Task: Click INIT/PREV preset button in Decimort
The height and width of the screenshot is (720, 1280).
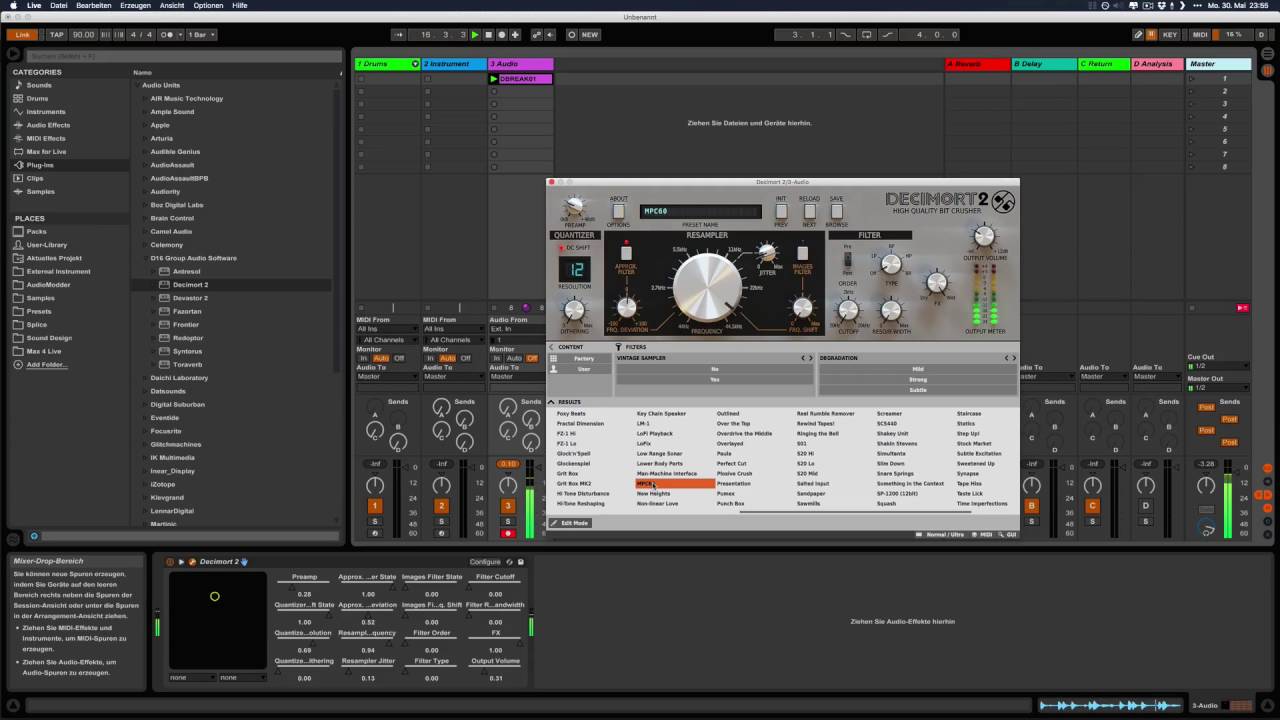Action: [x=781, y=211]
